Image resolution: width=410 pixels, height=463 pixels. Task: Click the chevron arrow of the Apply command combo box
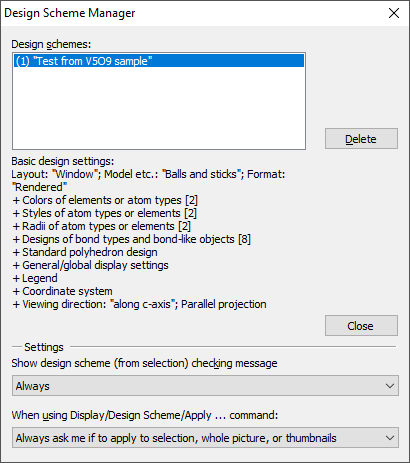click(390, 438)
